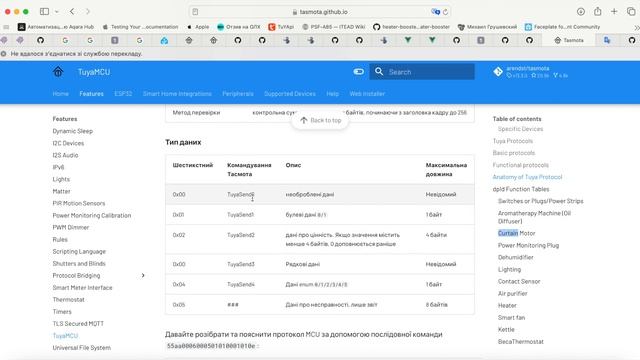Open the Apple bookmark in favorites bar
This screenshot has height=360, width=640.
tap(198, 27)
